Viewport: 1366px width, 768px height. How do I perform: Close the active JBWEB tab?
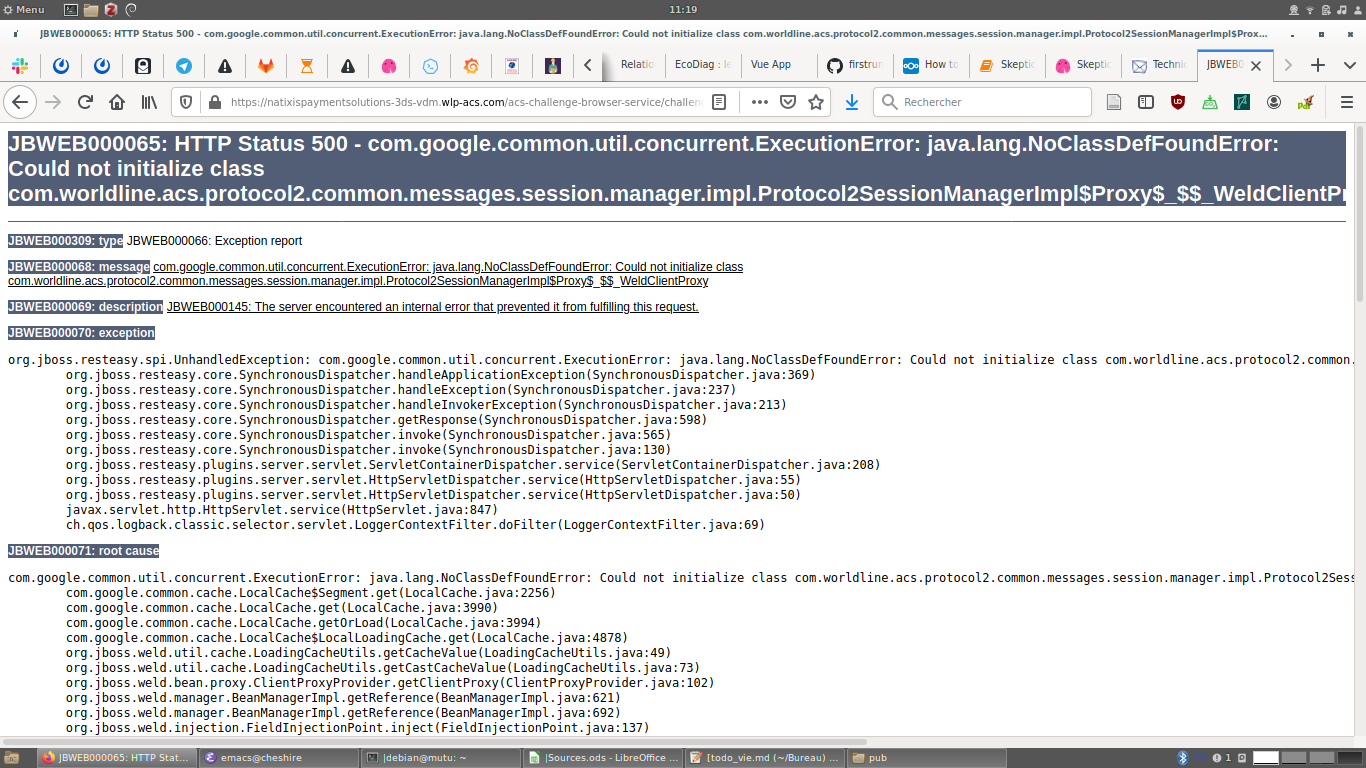click(1256, 65)
